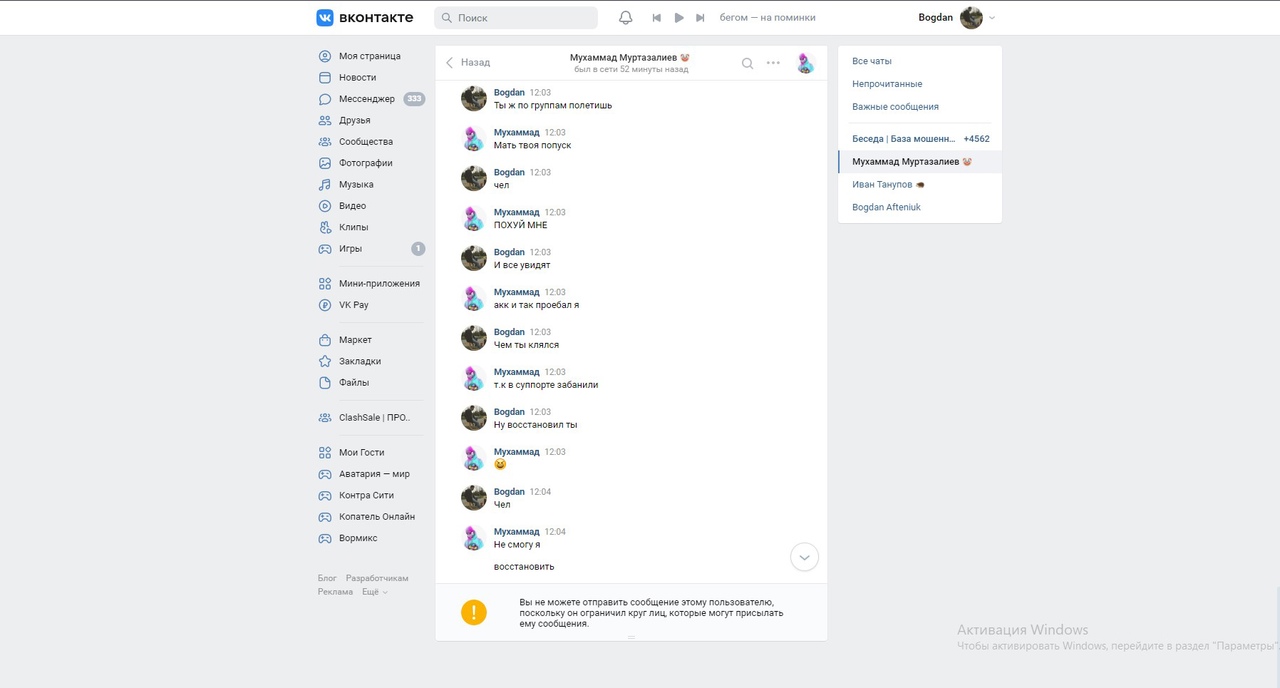Open the chat actions three-dots menu

773,63
